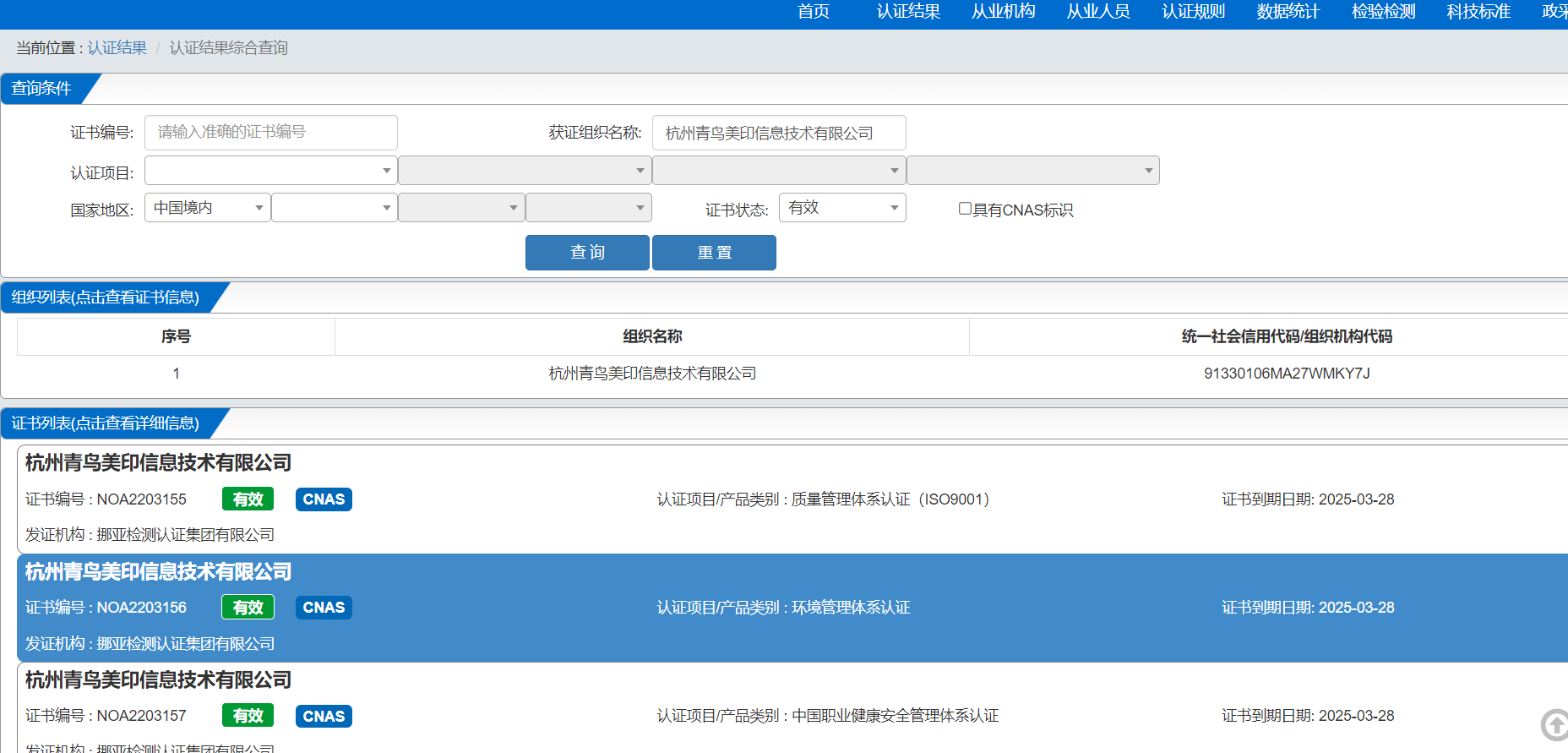Open the 中国境内 country dropdown
The image size is (1568, 753).
pos(208,208)
